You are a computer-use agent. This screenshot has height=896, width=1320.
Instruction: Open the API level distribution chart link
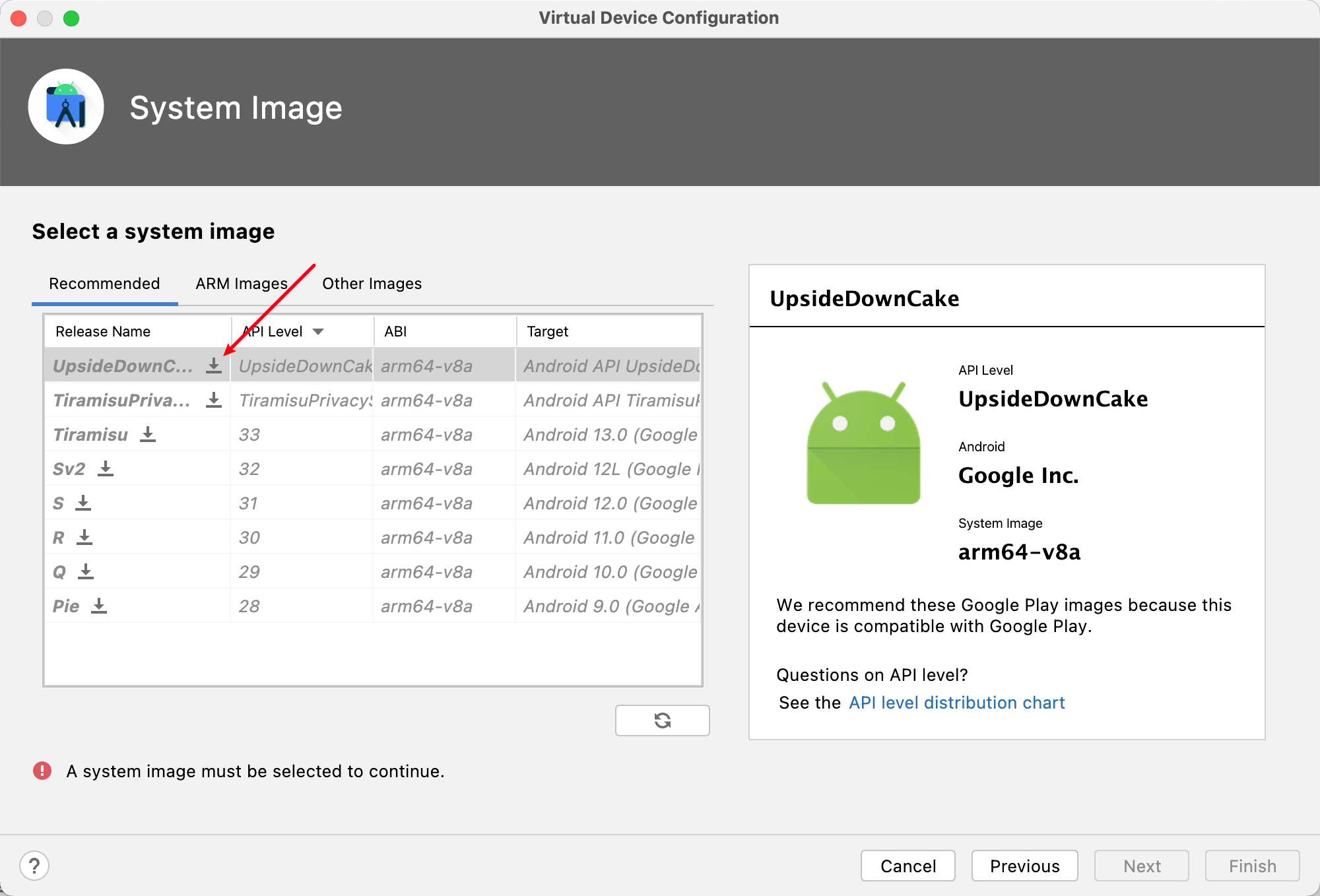click(956, 703)
